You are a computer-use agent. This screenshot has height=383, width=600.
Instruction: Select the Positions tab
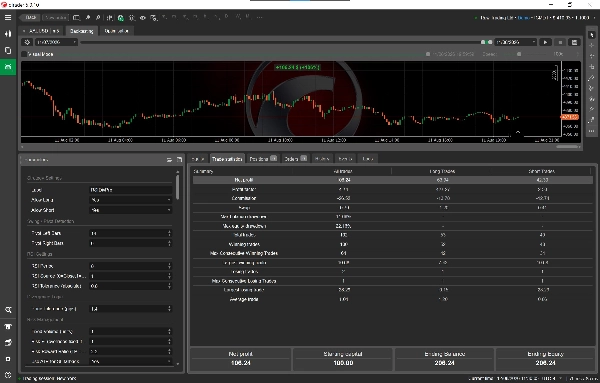(263, 159)
